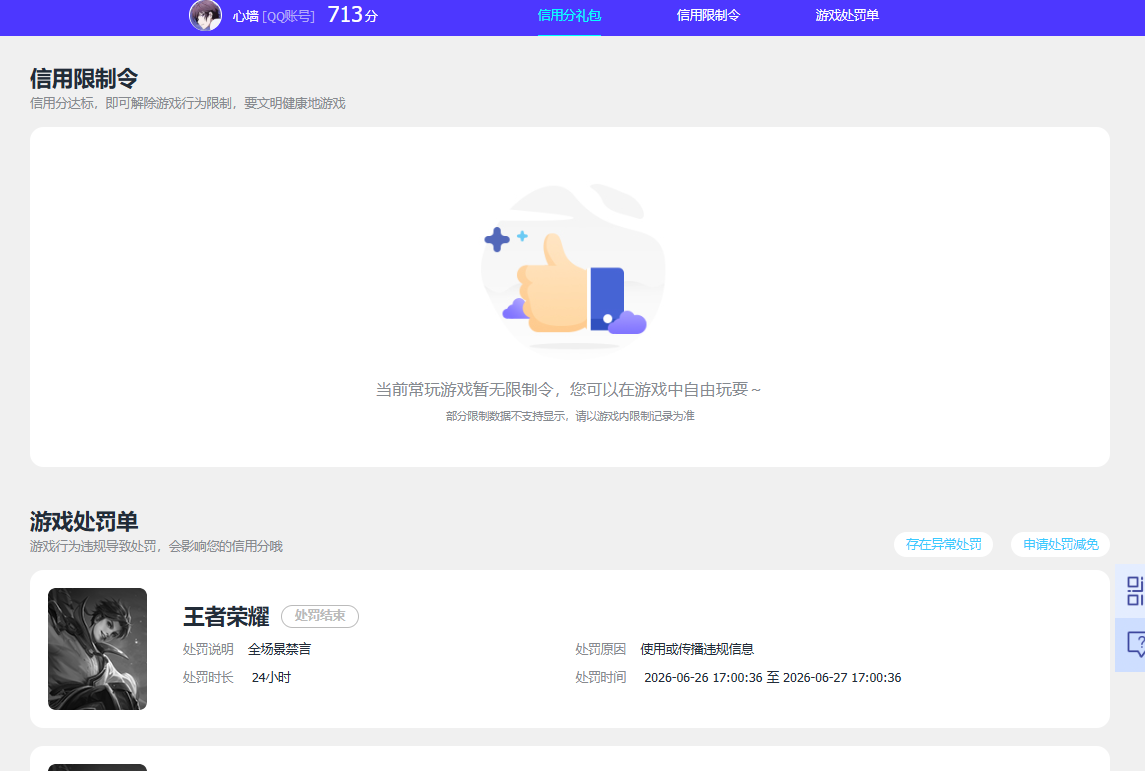Open the feedback help icon on the right sidebar
Screen dimensions: 1145x771
1136,645
